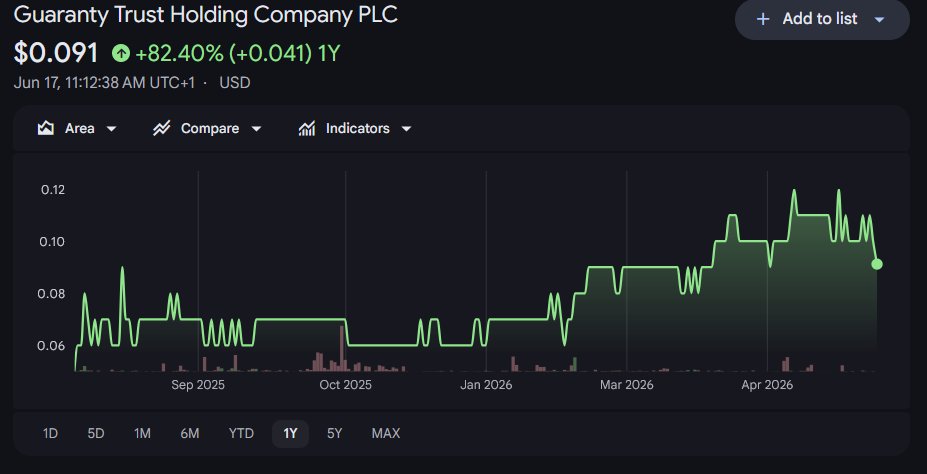This screenshot has height=474, width=927.
Task: Expand the Area chart type dropdown arrow
Action: tap(111, 129)
